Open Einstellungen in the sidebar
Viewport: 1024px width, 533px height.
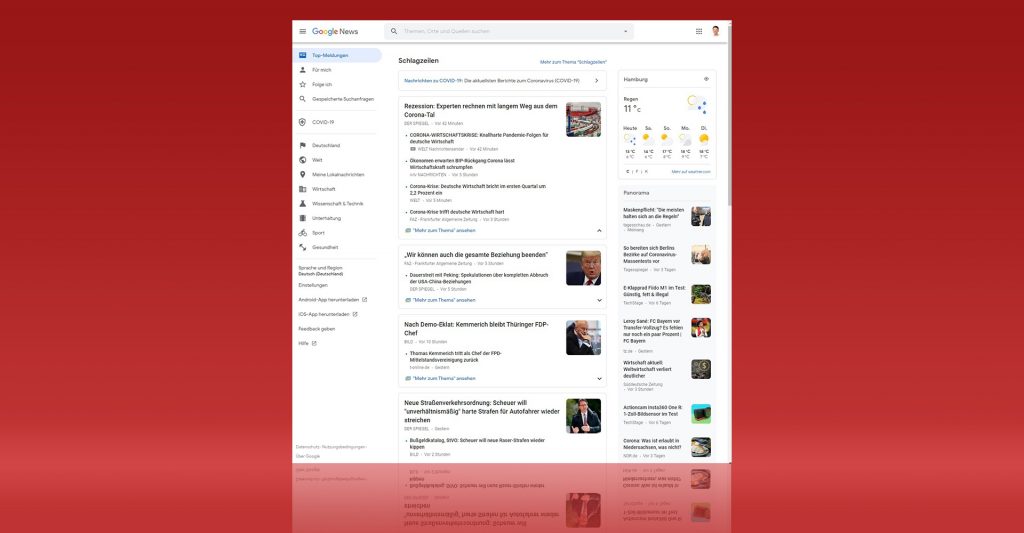click(x=313, y=285)
